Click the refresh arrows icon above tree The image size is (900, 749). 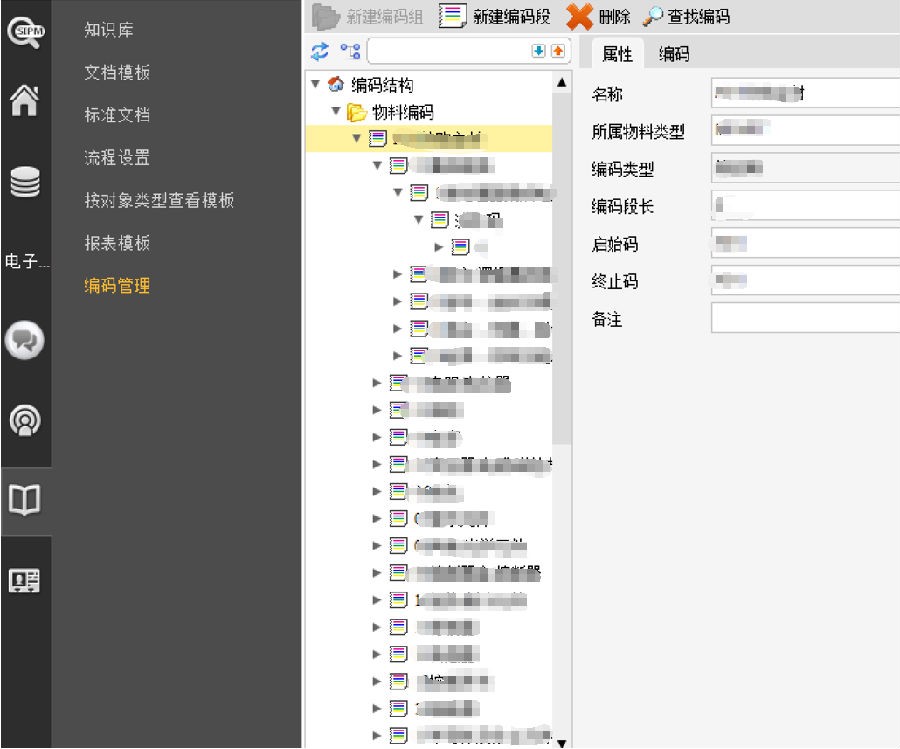click(x=320, y=51)
